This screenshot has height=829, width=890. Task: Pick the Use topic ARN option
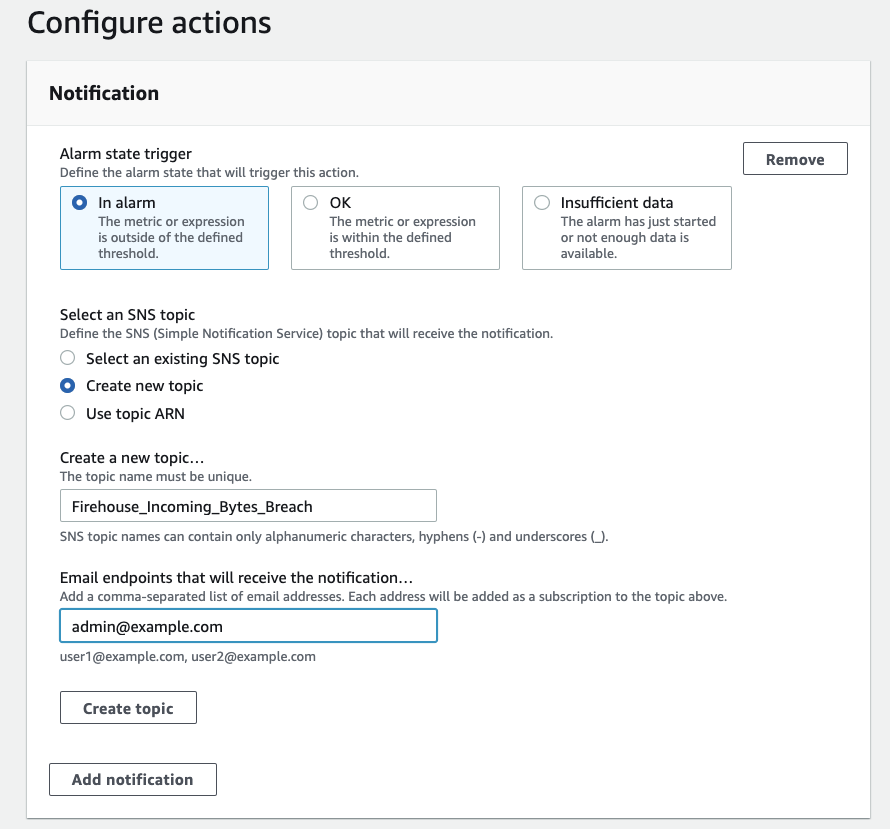pos(68,413)
